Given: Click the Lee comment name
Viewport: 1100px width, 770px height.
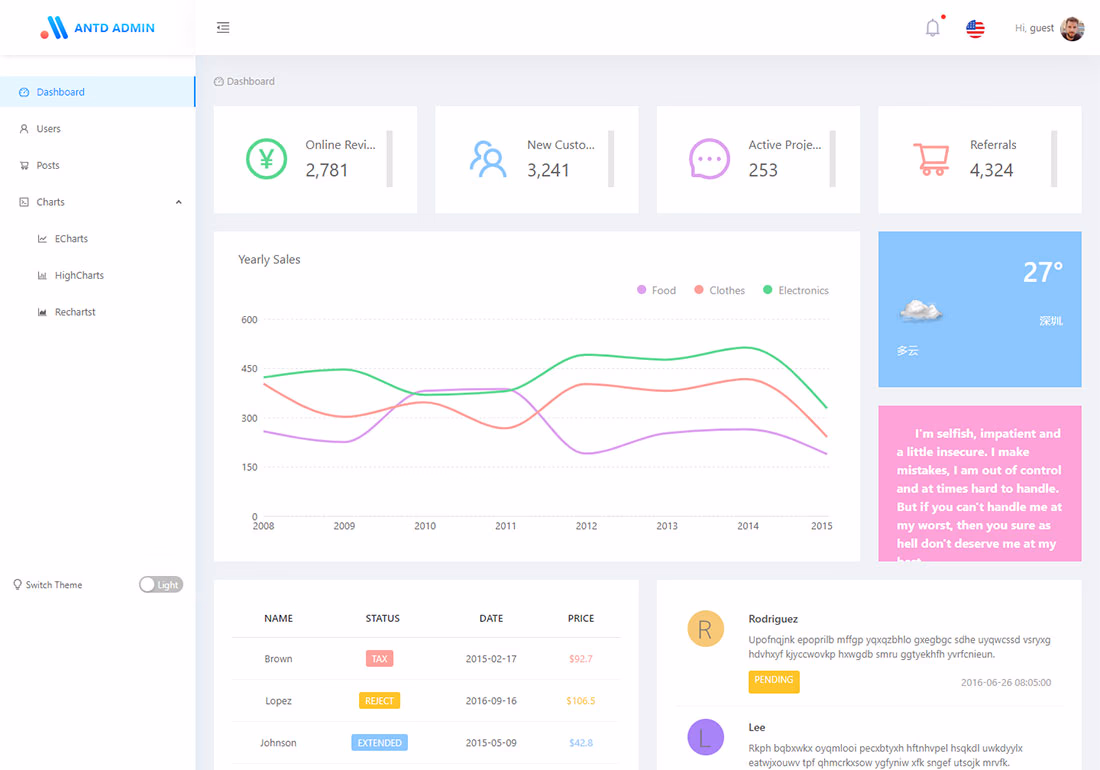Looking at the screenshot, I should 757,727.
